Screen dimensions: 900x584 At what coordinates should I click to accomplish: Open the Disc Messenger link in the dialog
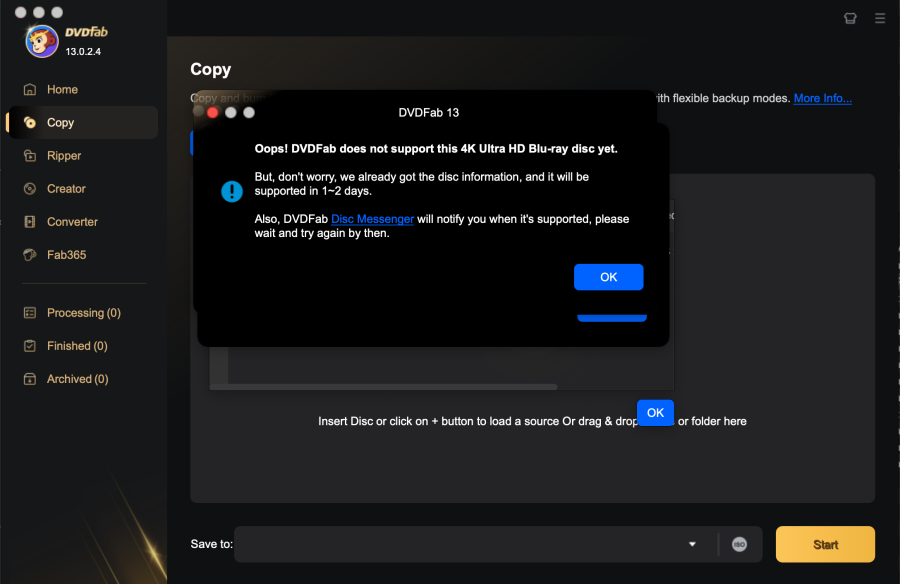coord(372,219)
